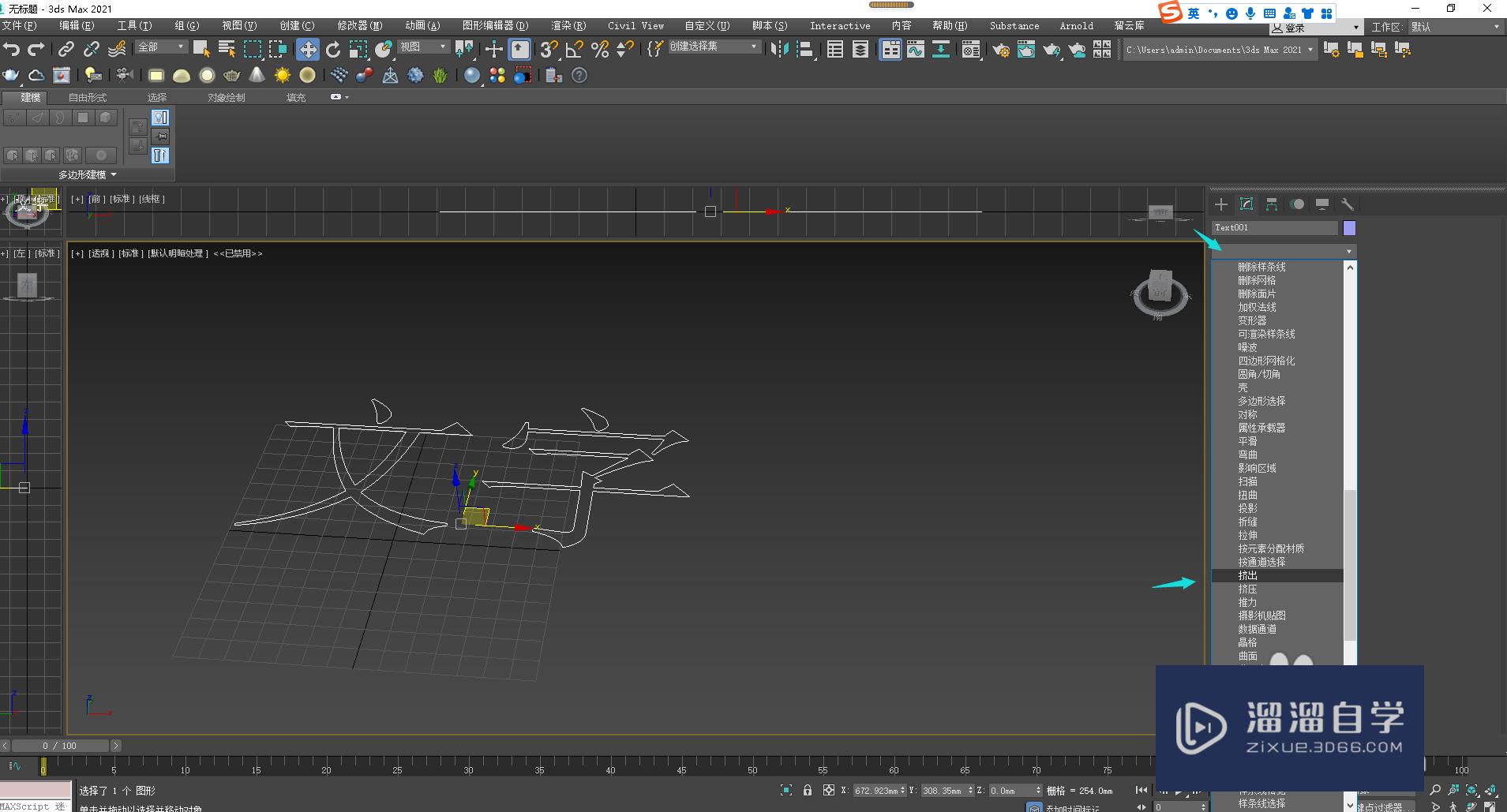Open the Hierarchy panel icon

coord(1272,204)
